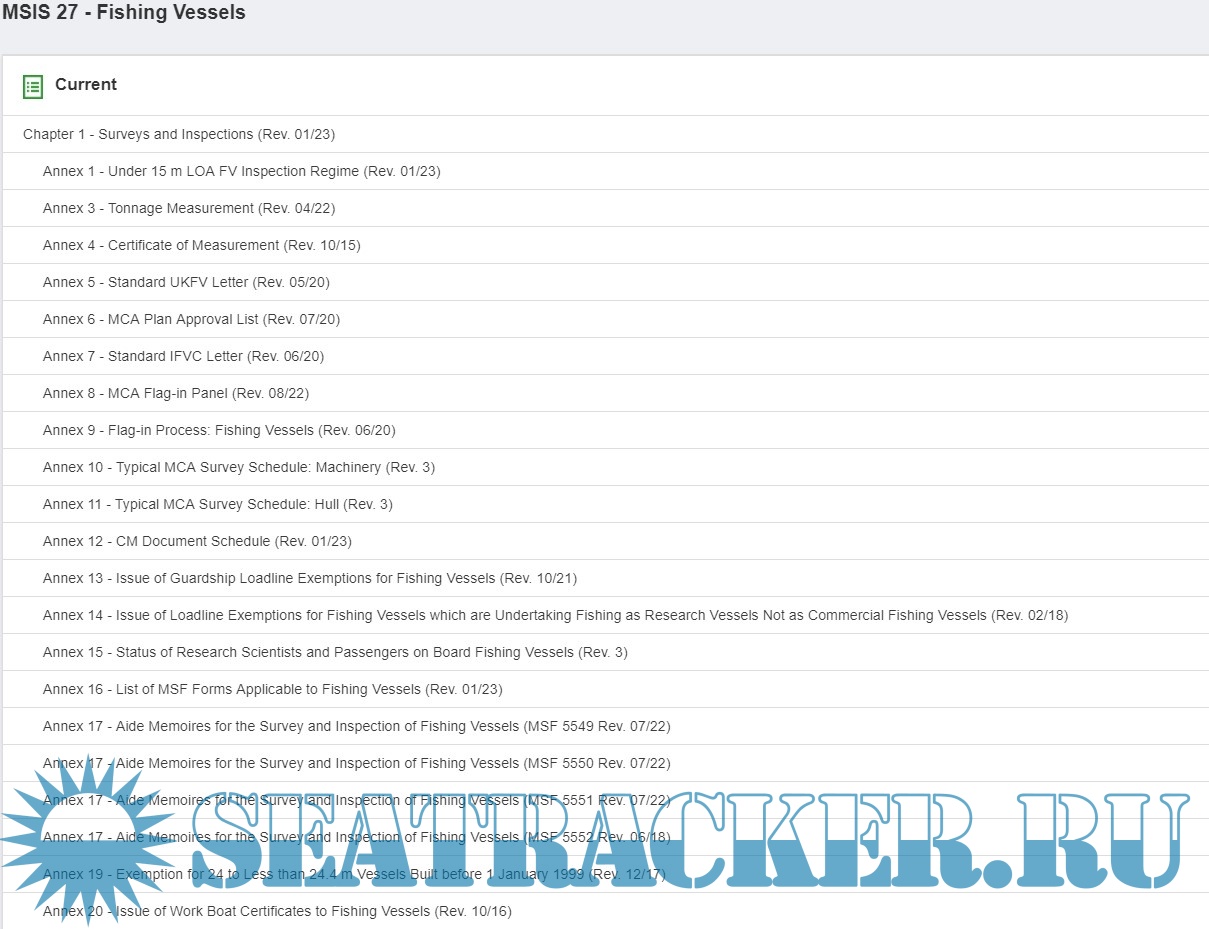Open Annex 16 - List of MSF Forms
The image size is (1209, 929).
272,689
